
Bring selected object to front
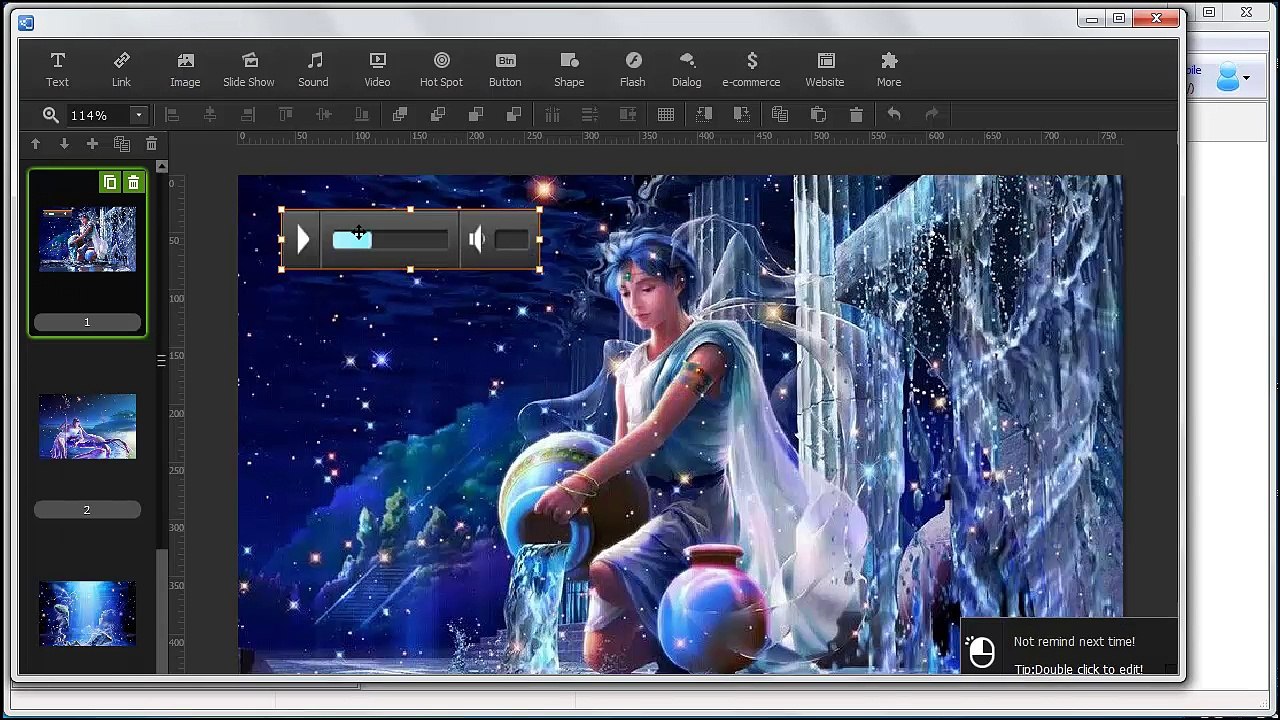[x=400, y=115]
